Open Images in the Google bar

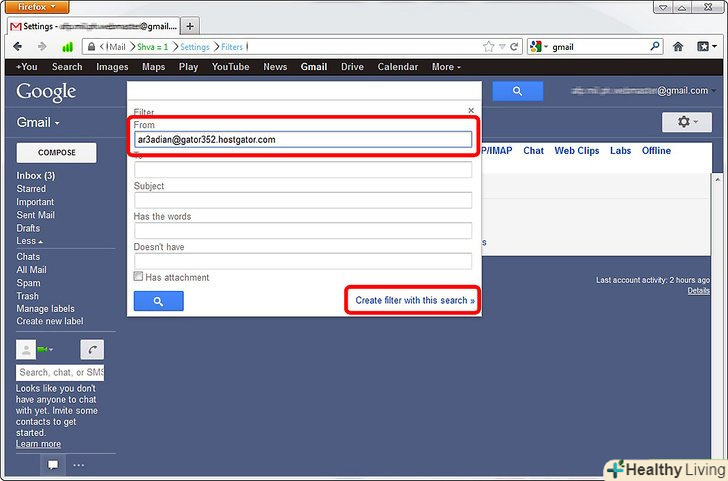(x=112, y=67)
